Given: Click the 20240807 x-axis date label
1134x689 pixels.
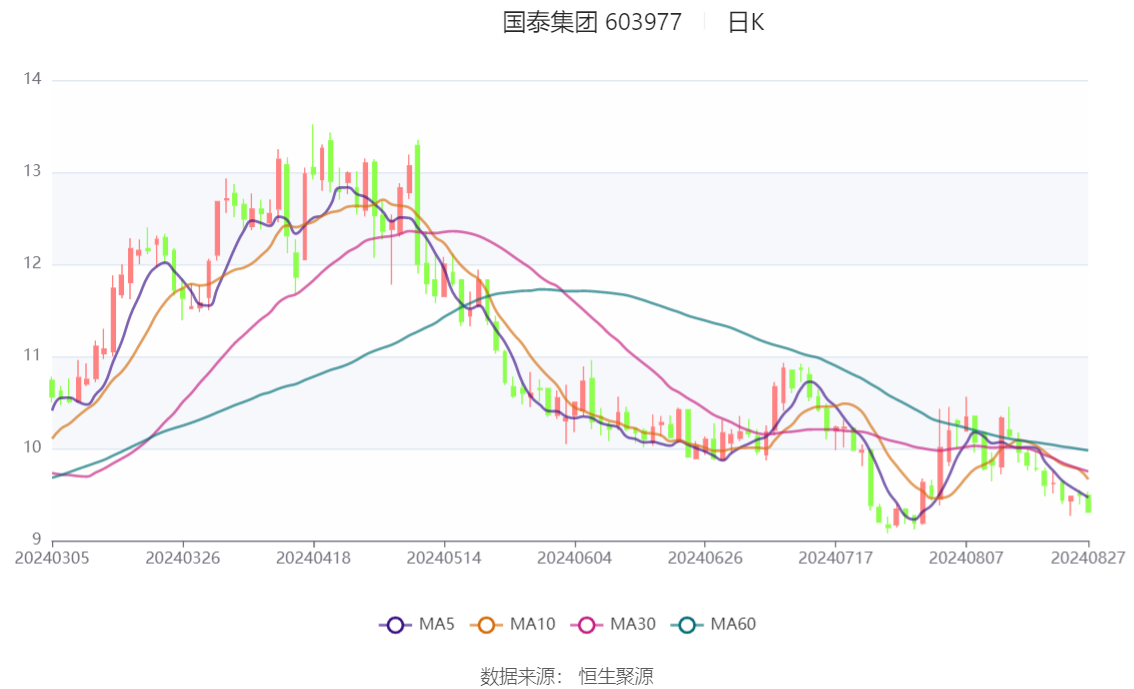Looking at the screenshot, I should 966,558.
